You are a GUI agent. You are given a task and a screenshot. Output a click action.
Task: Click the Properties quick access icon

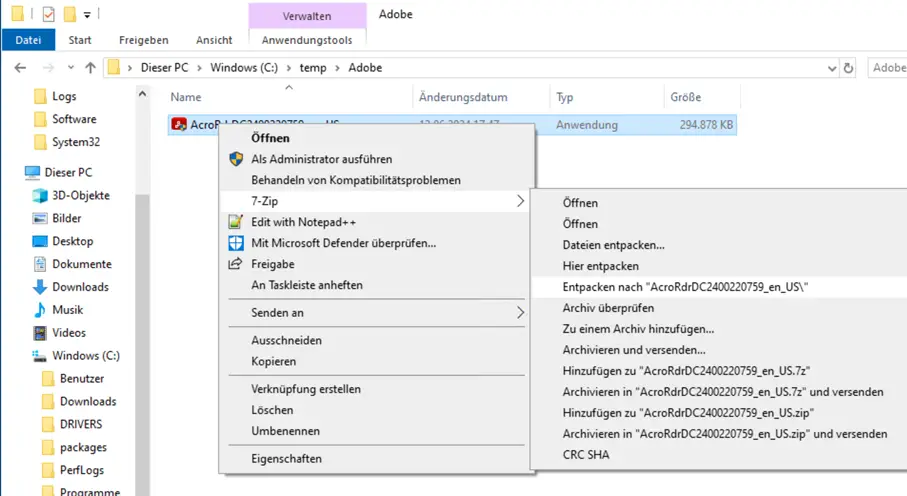tap(49, 14)
